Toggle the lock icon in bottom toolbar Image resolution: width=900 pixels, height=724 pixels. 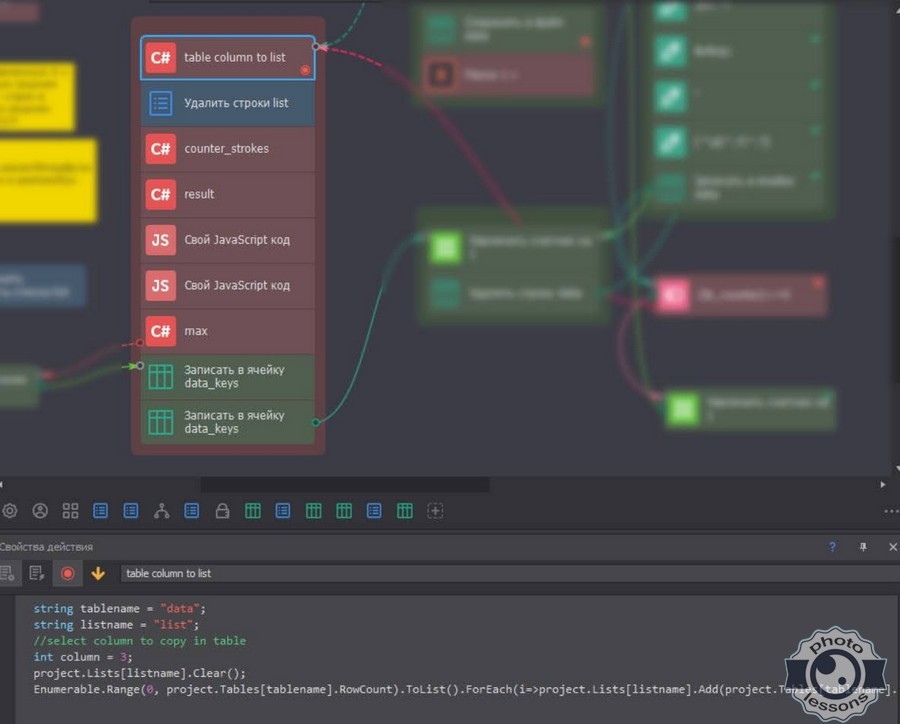[x=223, y=511]
